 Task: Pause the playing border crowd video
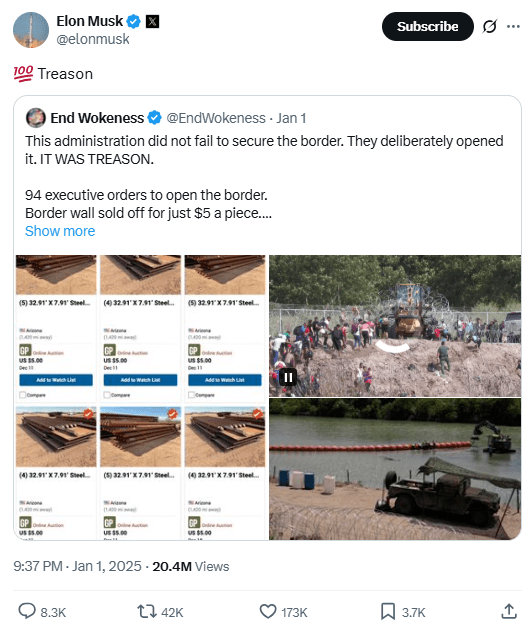point(288,377)
